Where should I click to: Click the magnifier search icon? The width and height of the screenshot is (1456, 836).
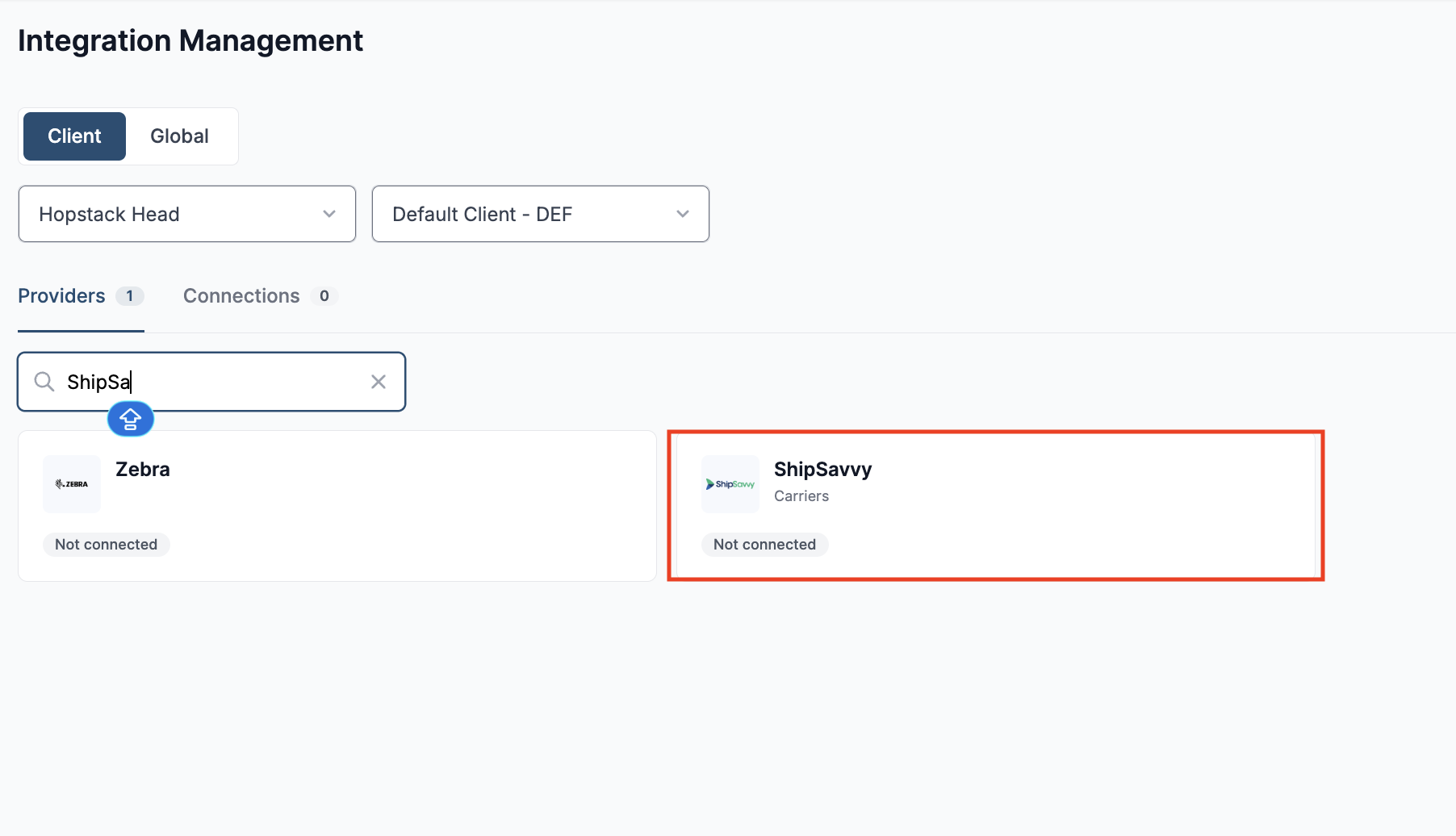click(x=44, y=382)
